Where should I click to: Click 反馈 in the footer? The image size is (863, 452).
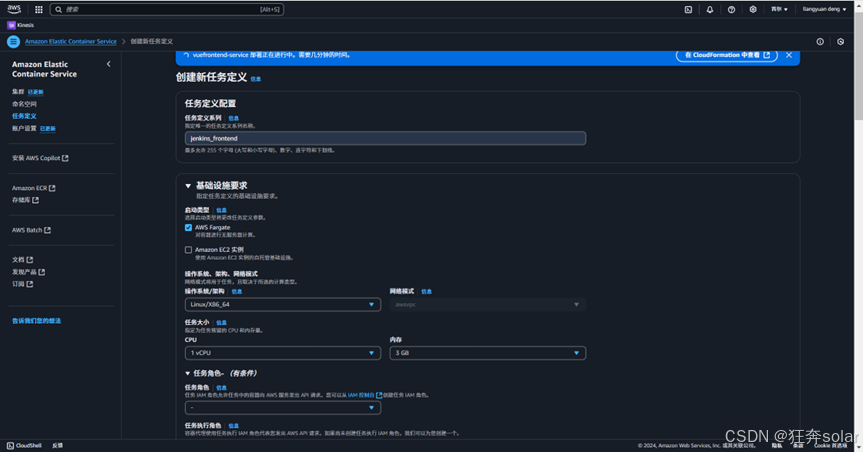click(x=57, y=445)
